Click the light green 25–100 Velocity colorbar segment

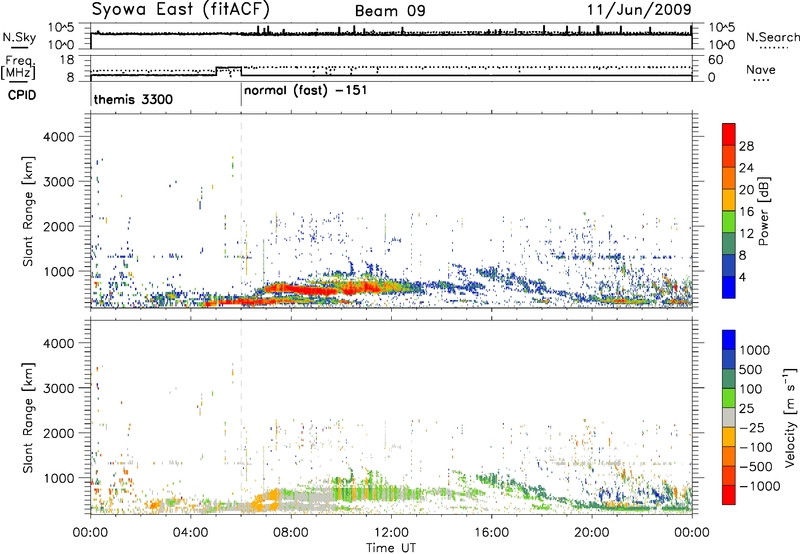coord(729,398)
